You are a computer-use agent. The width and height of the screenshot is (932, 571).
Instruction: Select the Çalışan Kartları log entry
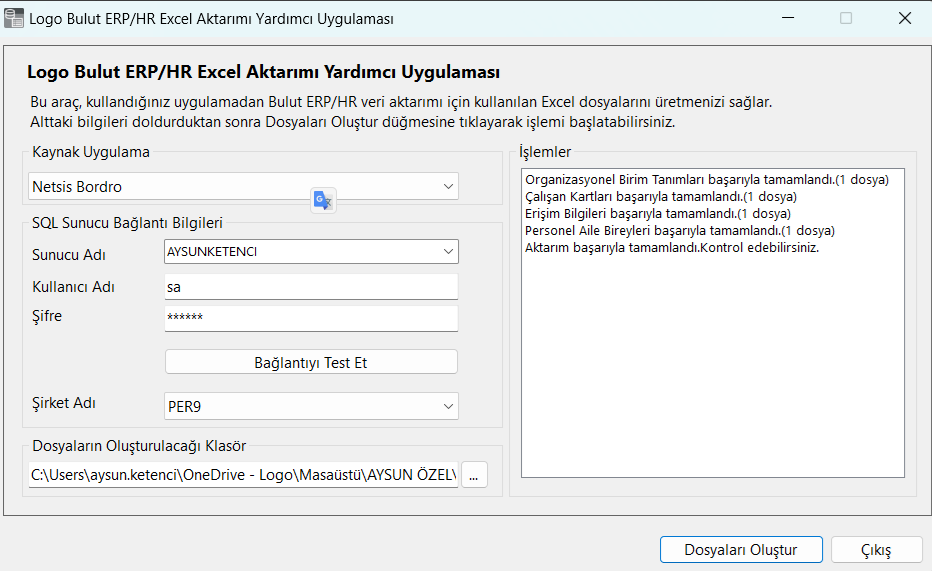pyautogui.click(x=660, y=197)
